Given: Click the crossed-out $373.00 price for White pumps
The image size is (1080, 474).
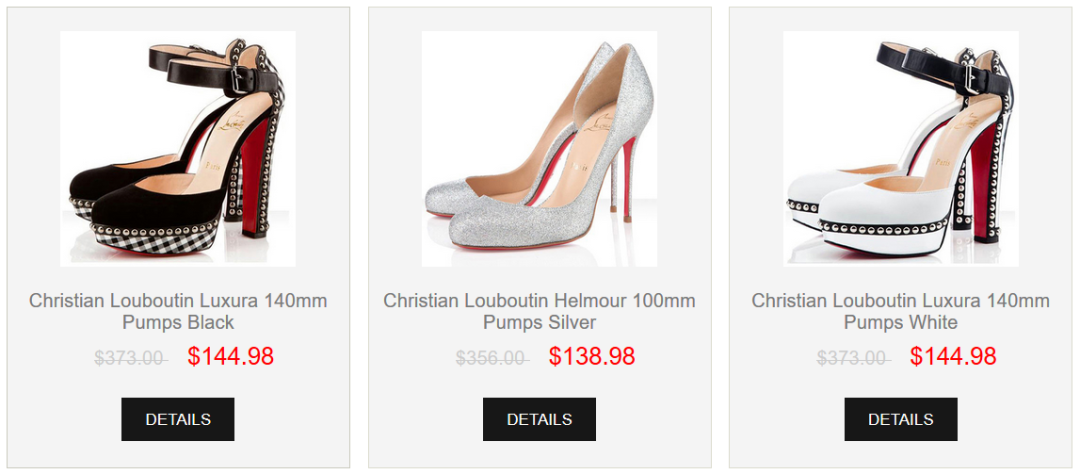Looking at the screenshot, I should coord(852,358).
